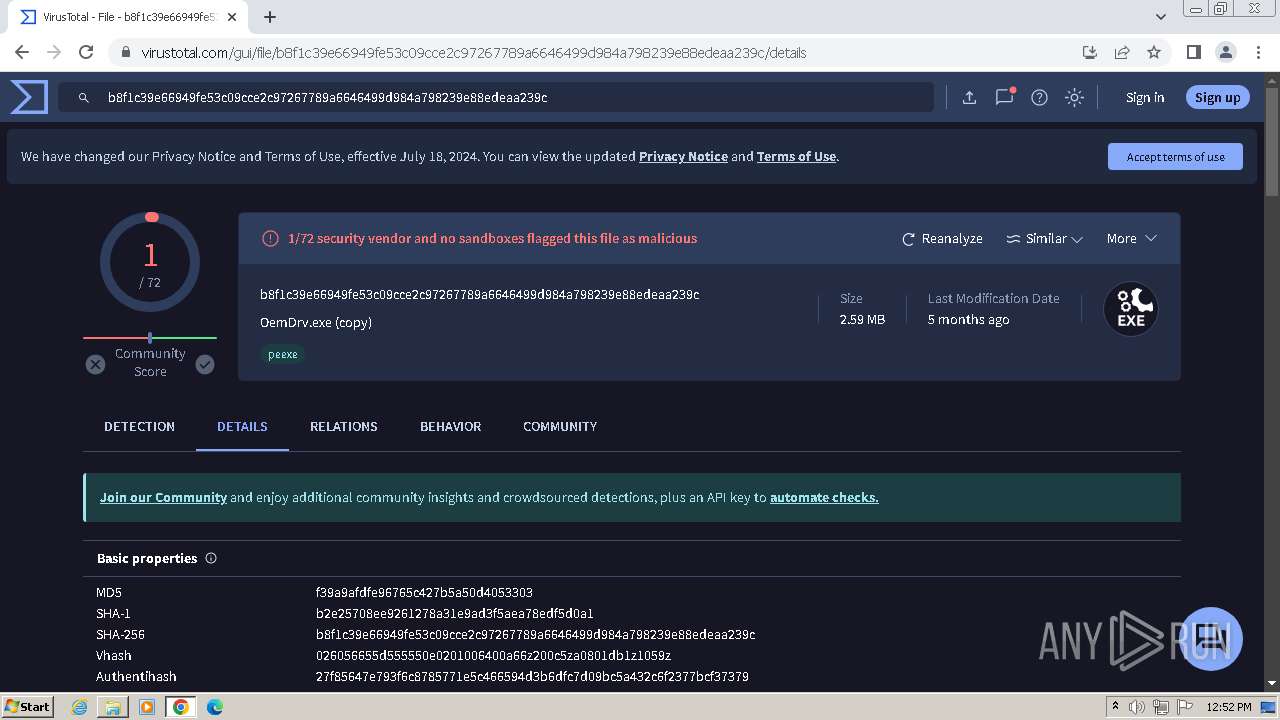Open the notifications chat icon
This screenshot has height=720, width=1280.
[1004, 97]
